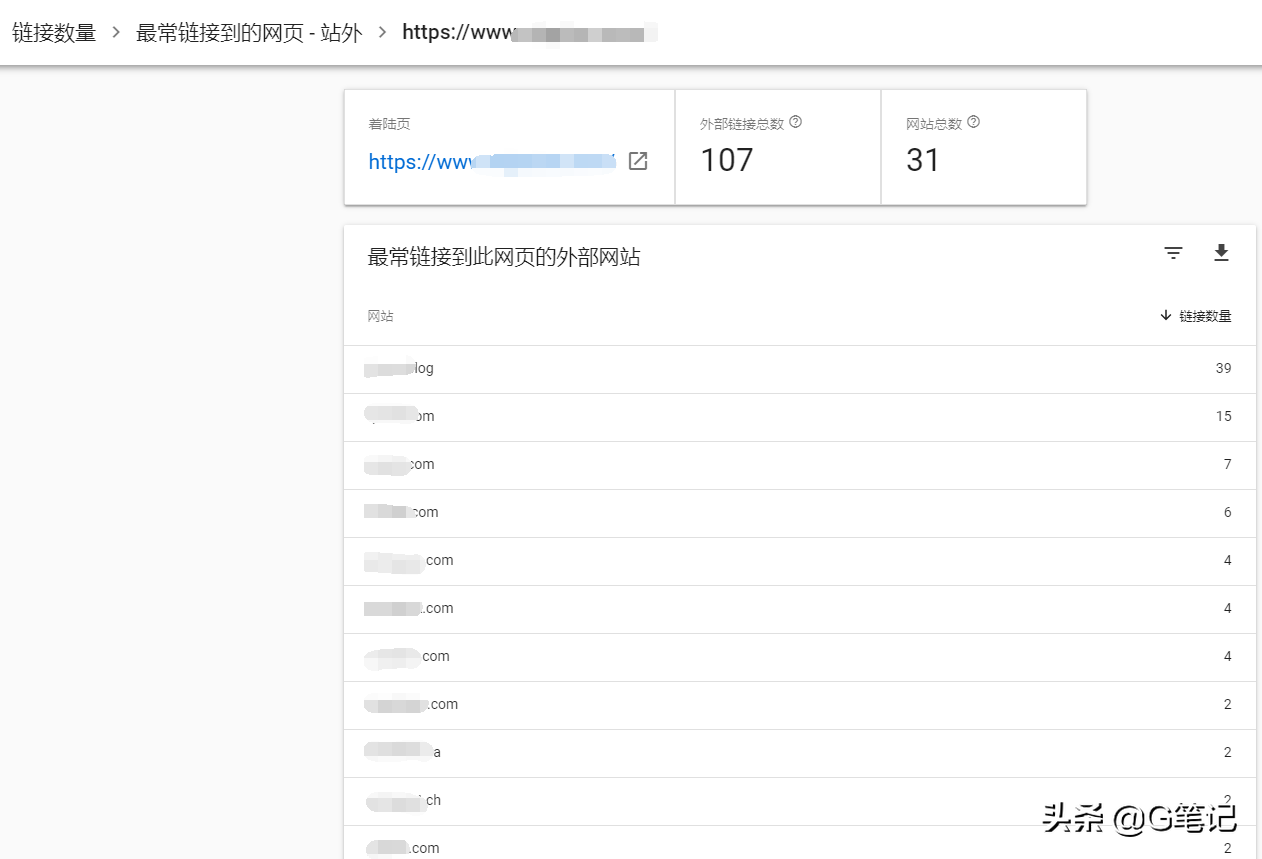Select the row with 15 links
Screen dimensions: 1262x859
(800, 417)
